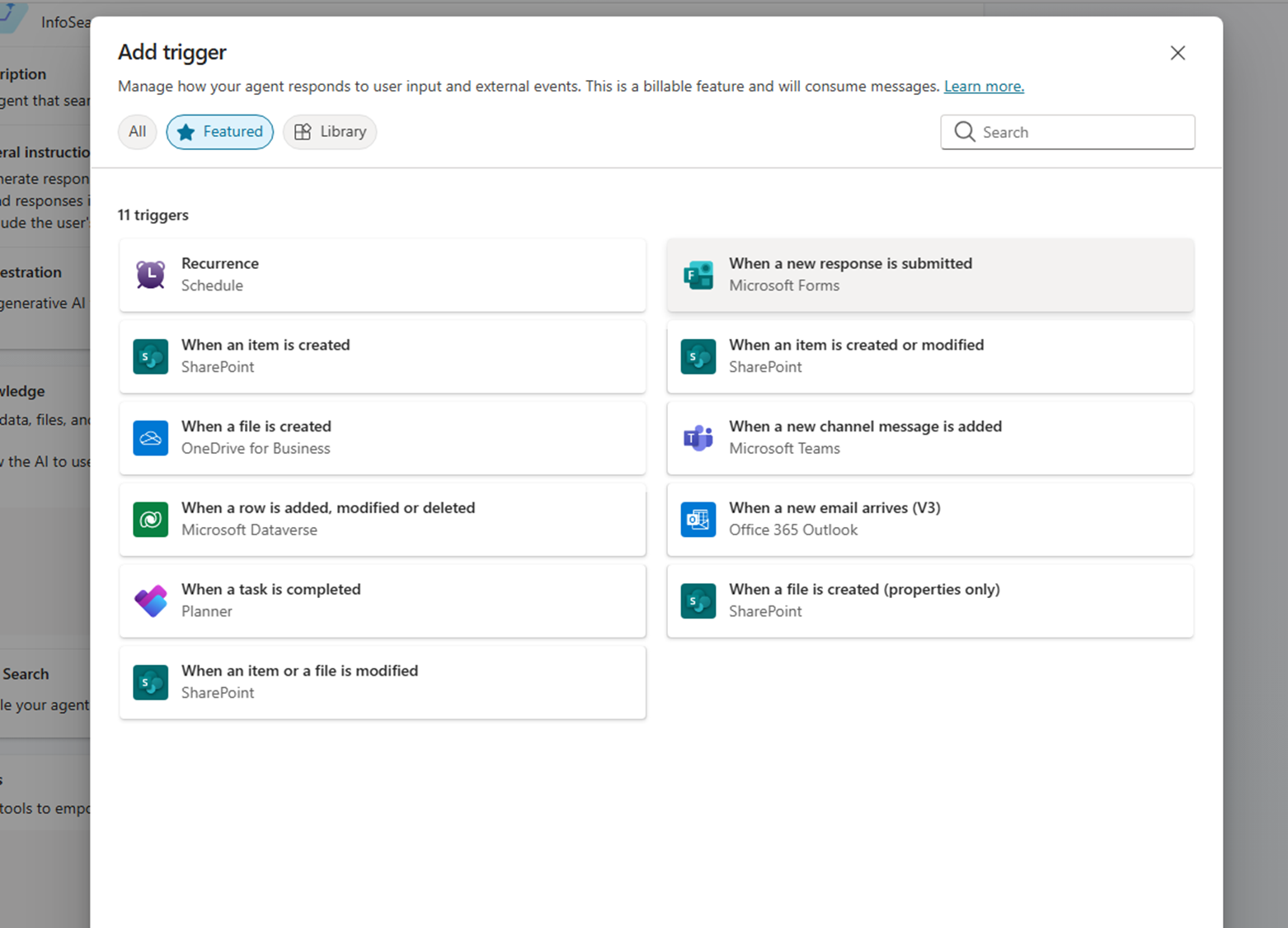Select When an item or a file is modified

tap(383, 683)
